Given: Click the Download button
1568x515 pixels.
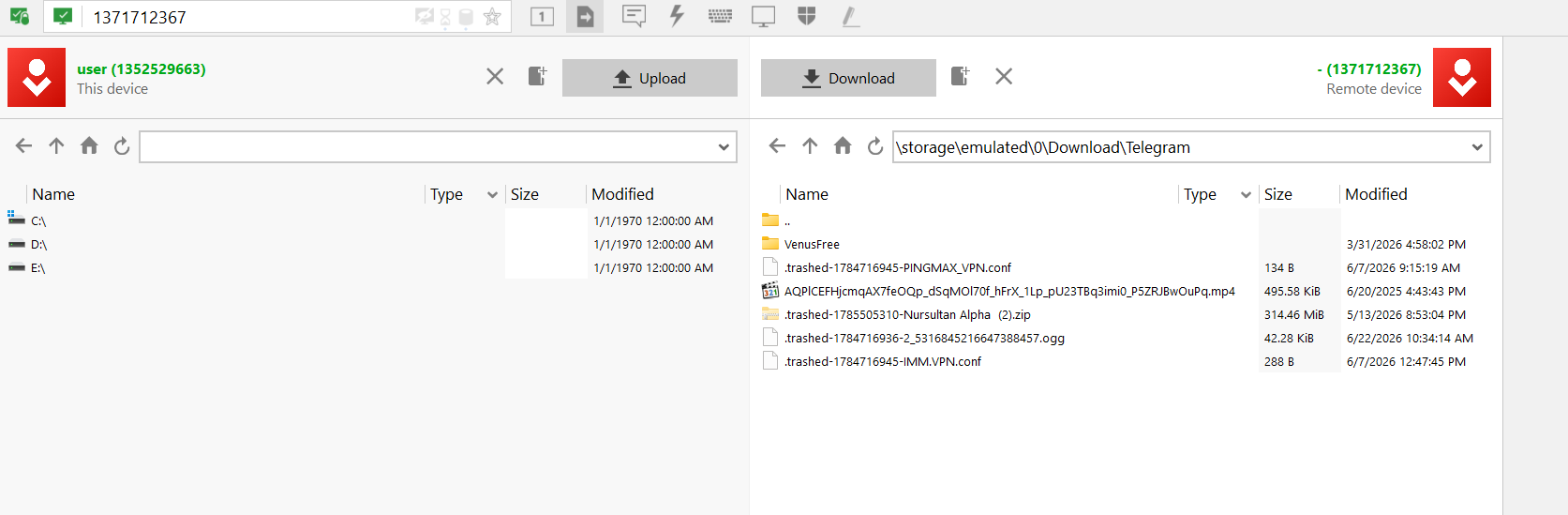Looking at the screenshot, I should [x=848, y=78].
